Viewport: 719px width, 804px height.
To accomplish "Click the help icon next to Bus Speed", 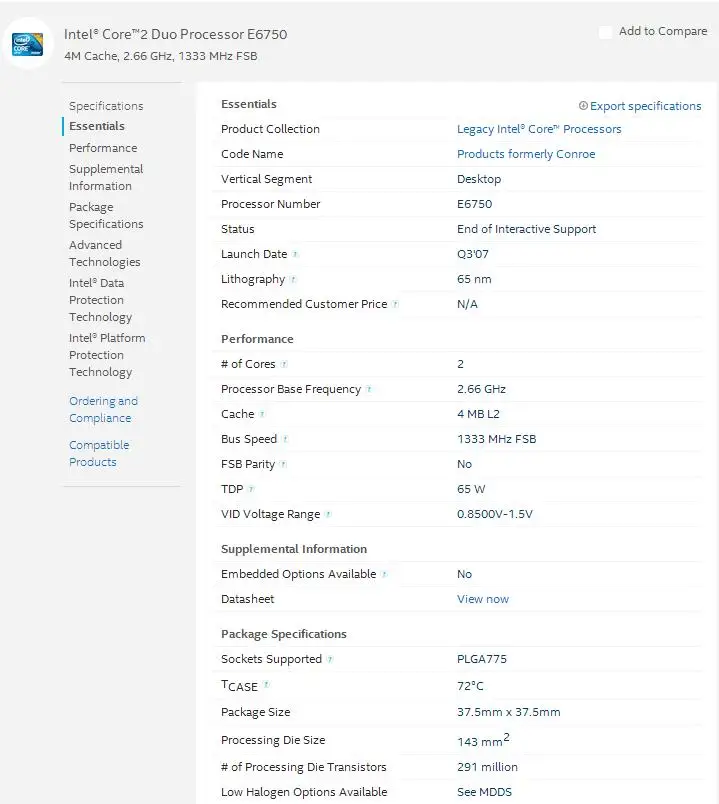I will (285, 439).
